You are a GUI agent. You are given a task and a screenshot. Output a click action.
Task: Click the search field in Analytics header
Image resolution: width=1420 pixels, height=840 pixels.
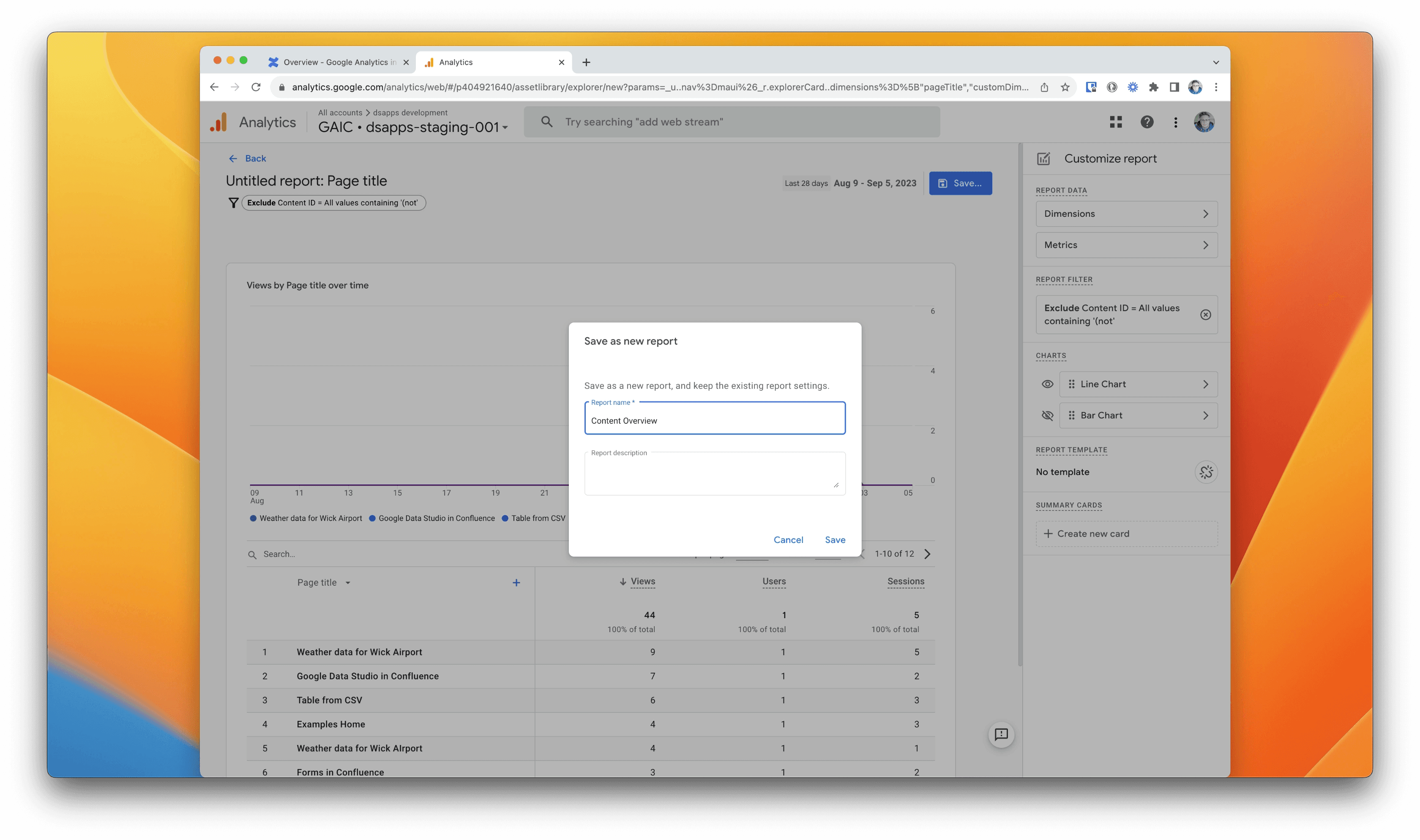point(731,122)
